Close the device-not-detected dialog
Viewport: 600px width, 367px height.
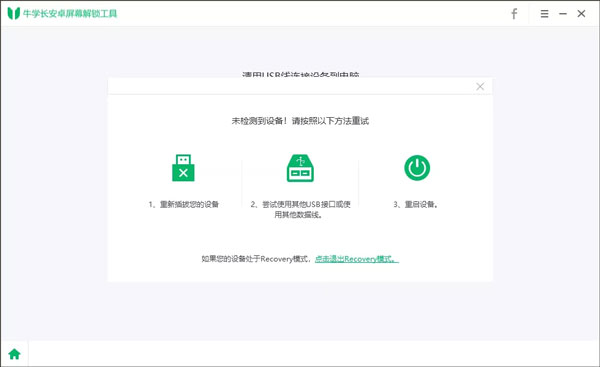tap(480, 86)
